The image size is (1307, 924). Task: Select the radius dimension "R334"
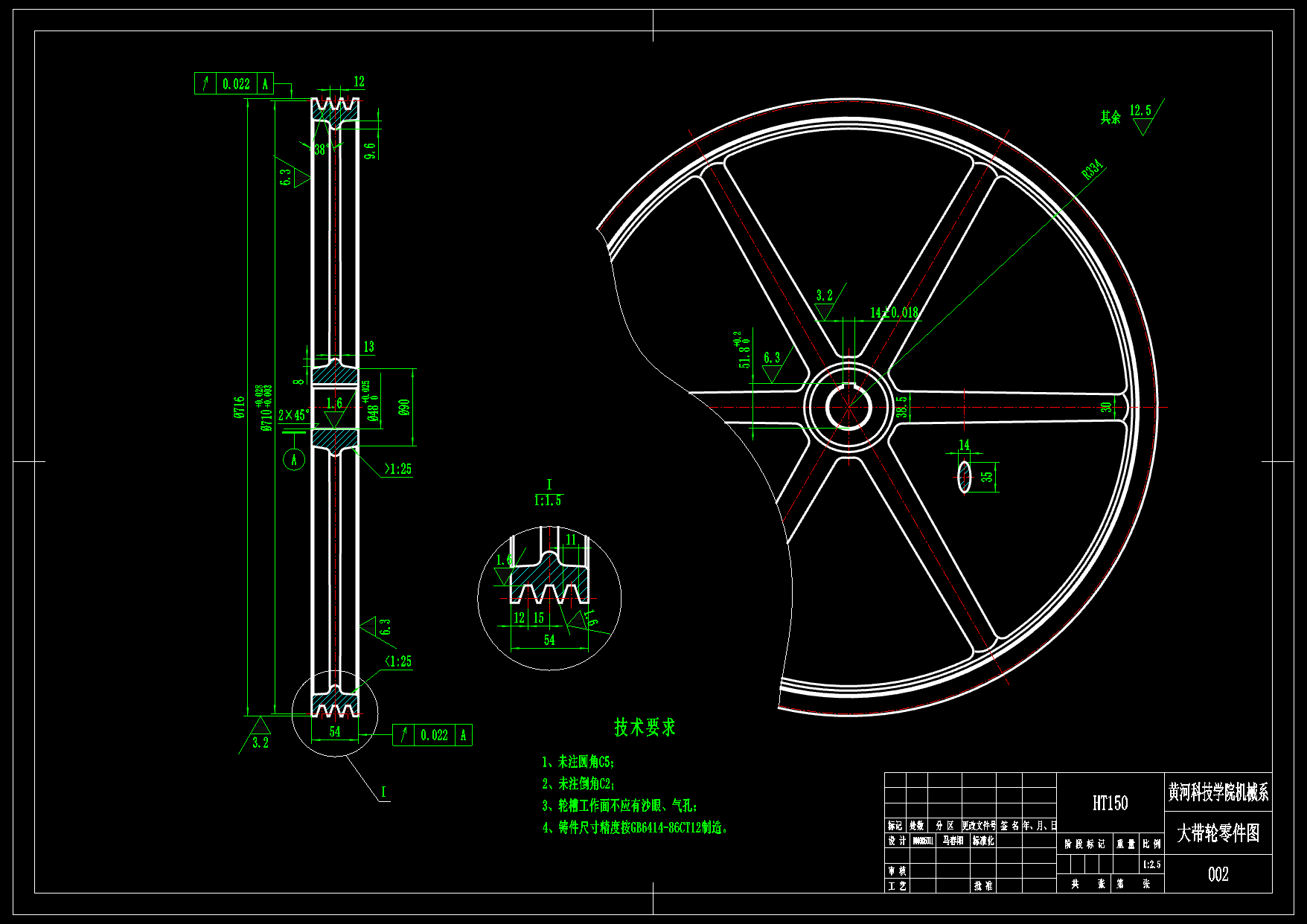coord(1092,170)
